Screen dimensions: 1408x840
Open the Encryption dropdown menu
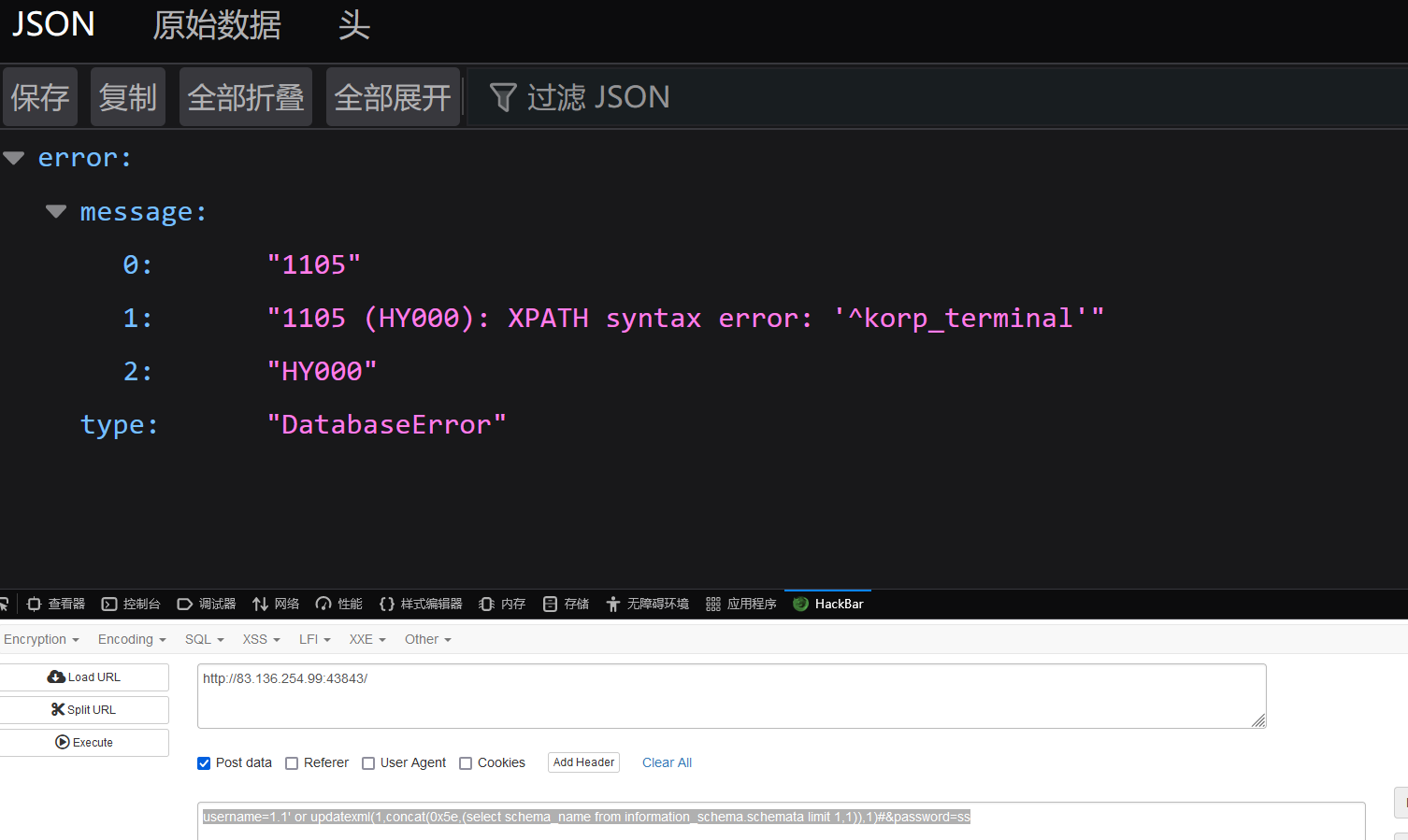(41, 639)
